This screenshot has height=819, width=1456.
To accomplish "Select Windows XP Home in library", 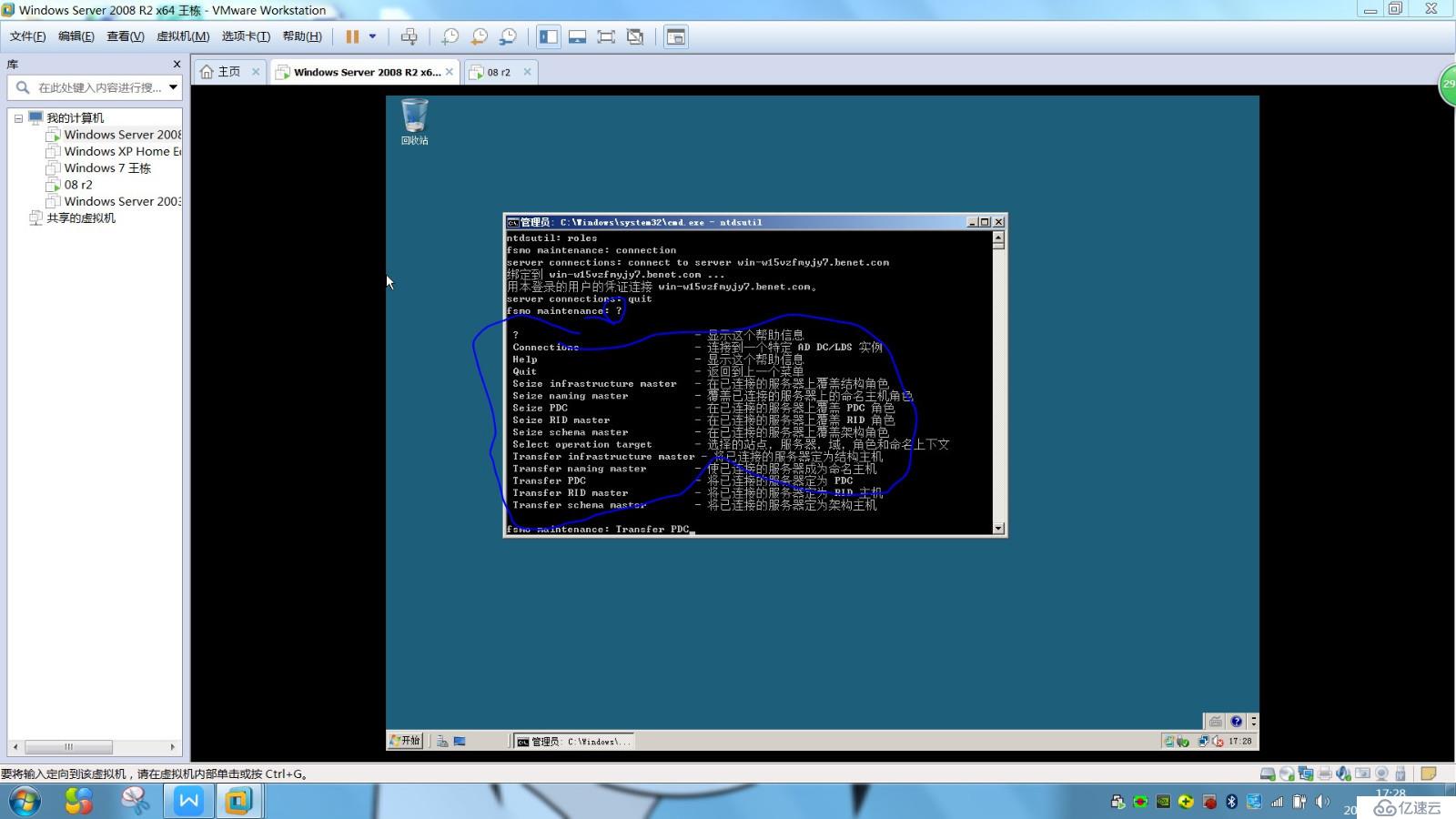I will 115,151.
